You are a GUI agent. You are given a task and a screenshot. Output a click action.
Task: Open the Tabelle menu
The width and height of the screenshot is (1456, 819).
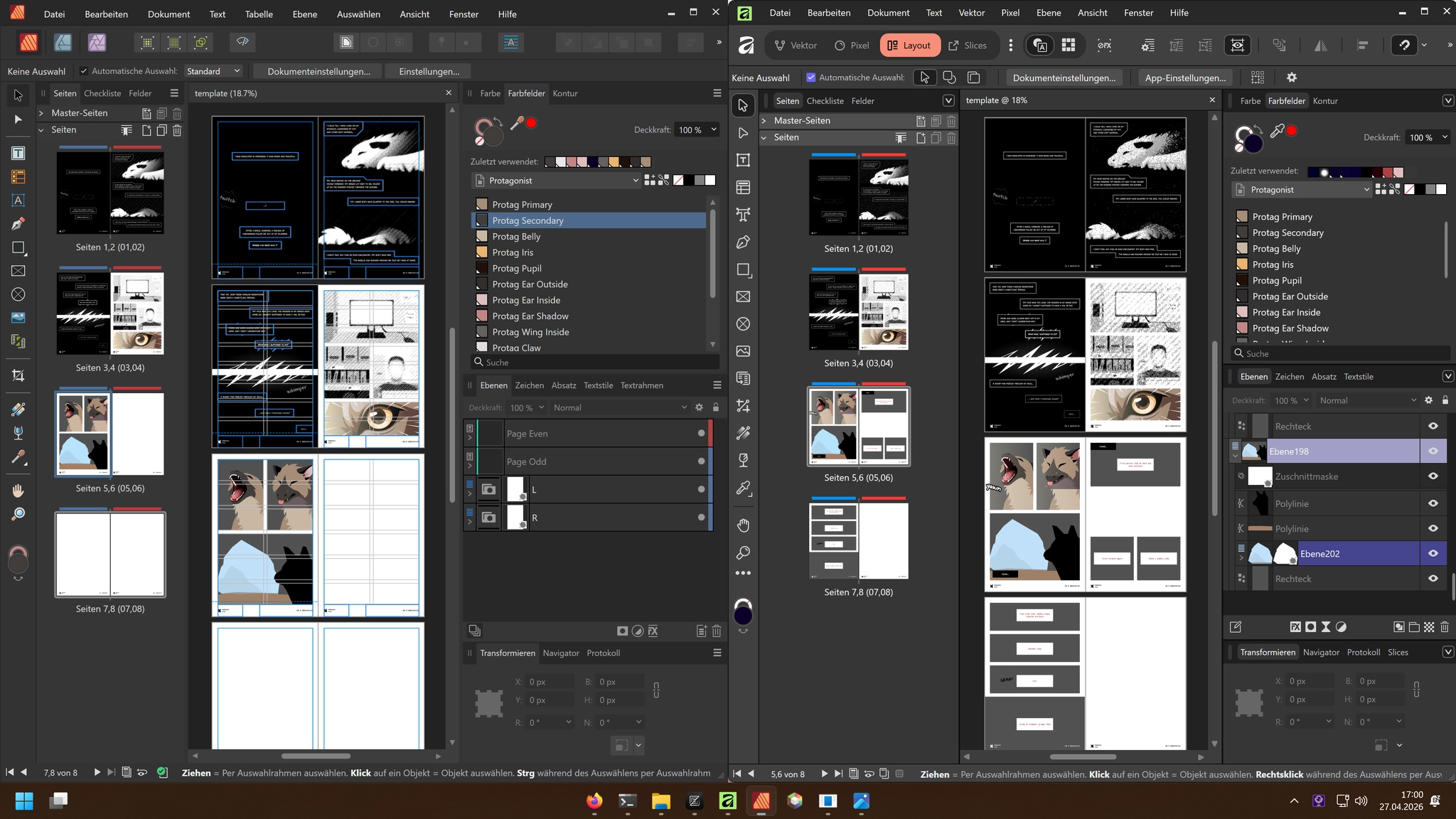[259, 14]
